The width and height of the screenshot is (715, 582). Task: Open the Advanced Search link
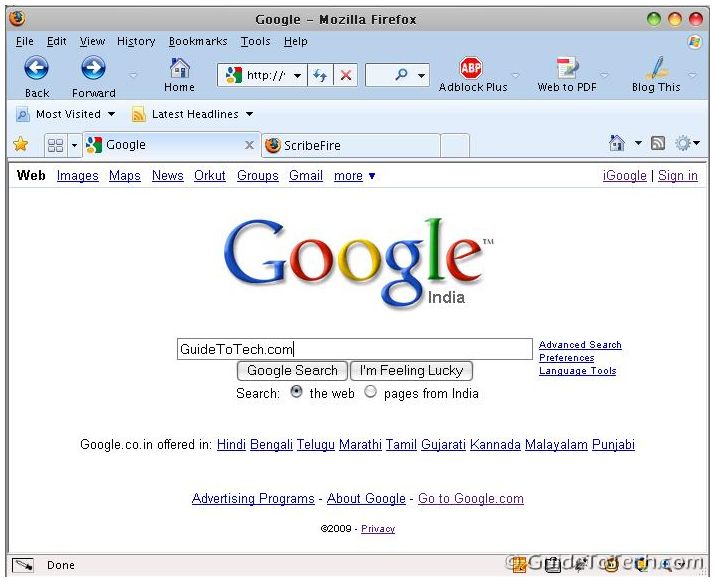[580, 345]
